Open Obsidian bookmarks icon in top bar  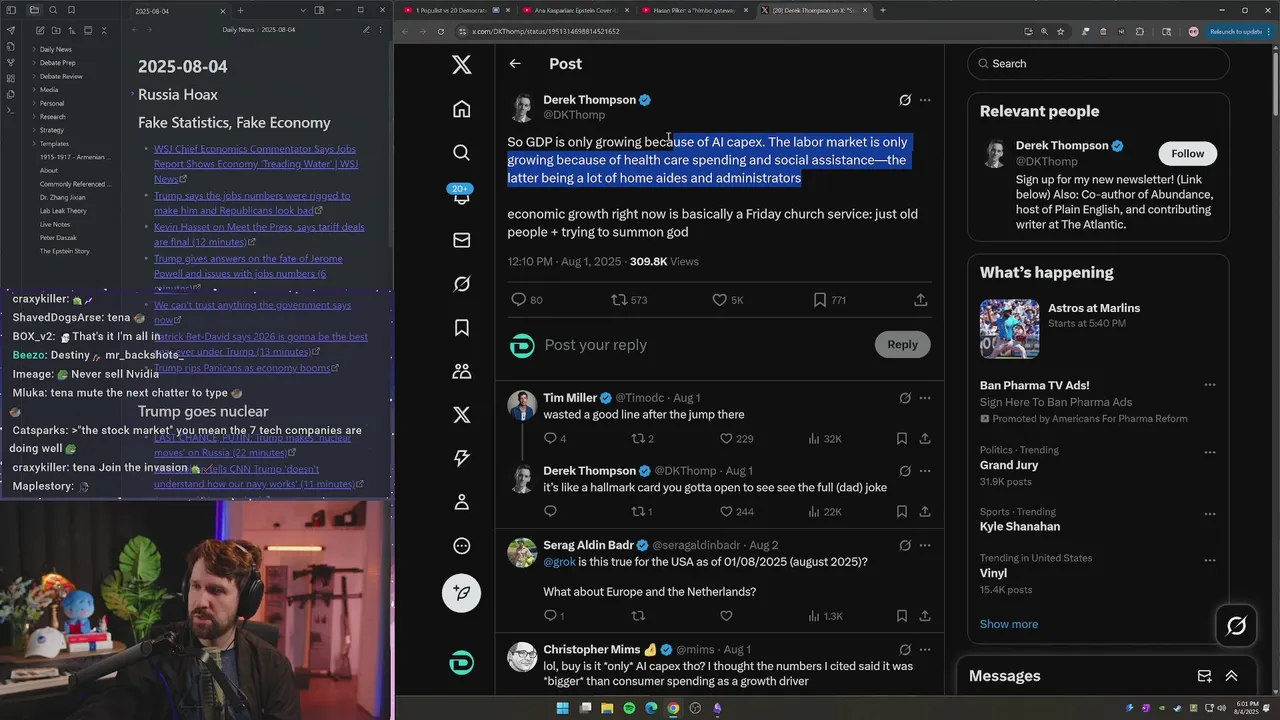pos(72,10)
